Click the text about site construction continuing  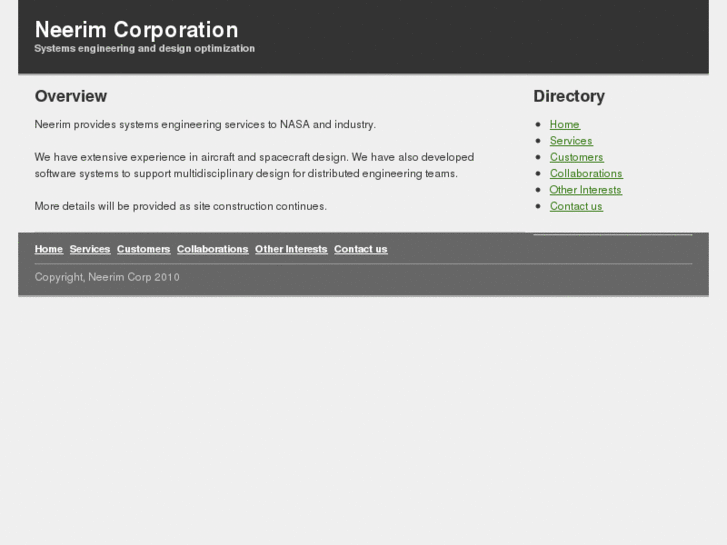181,206
